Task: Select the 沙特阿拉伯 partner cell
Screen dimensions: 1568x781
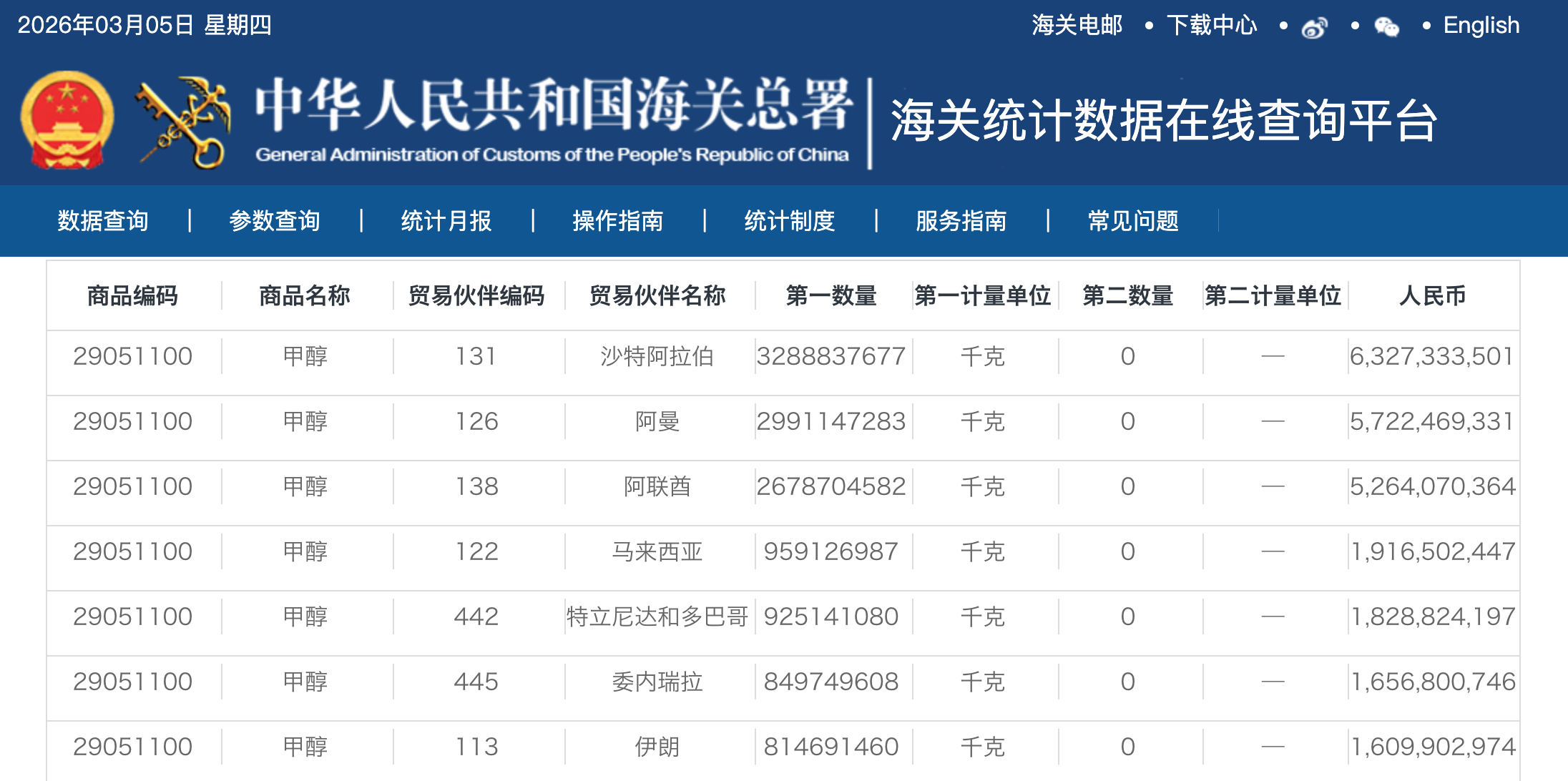Action: [657, 356]
